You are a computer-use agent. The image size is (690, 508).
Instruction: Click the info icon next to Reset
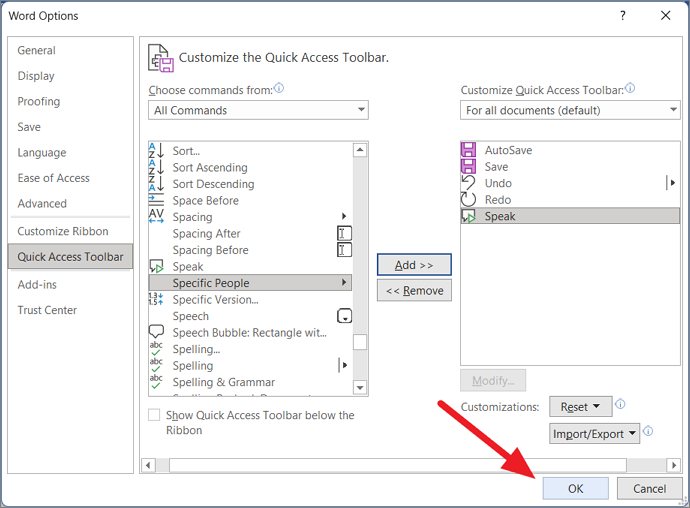pyautogui.click(x=620, y=404)
